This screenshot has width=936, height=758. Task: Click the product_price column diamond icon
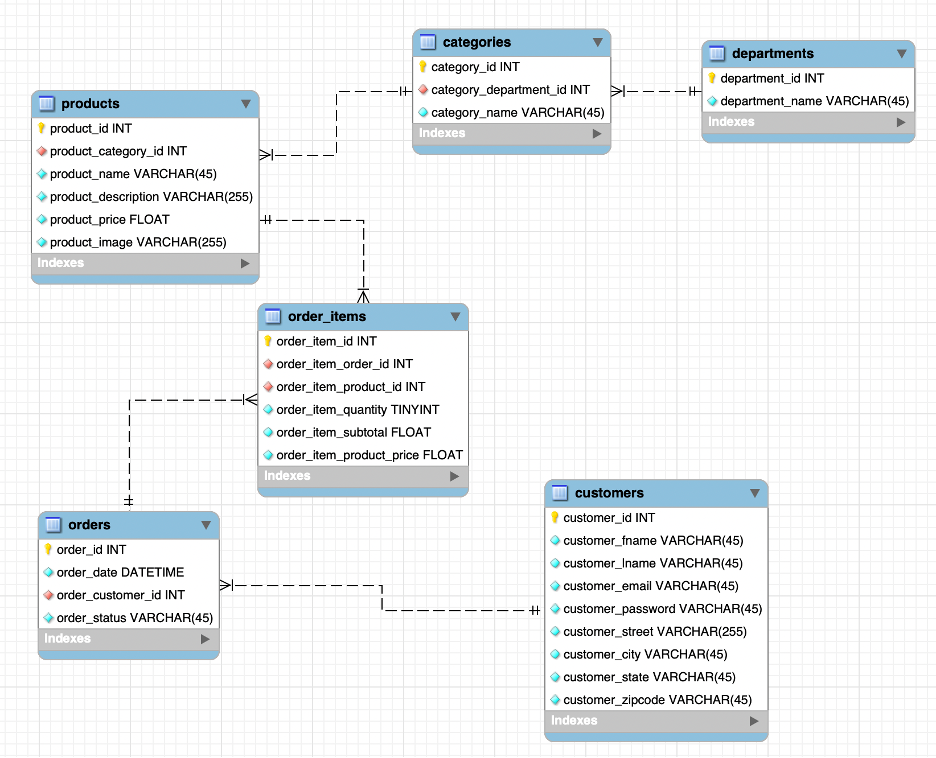coord(41,220)
